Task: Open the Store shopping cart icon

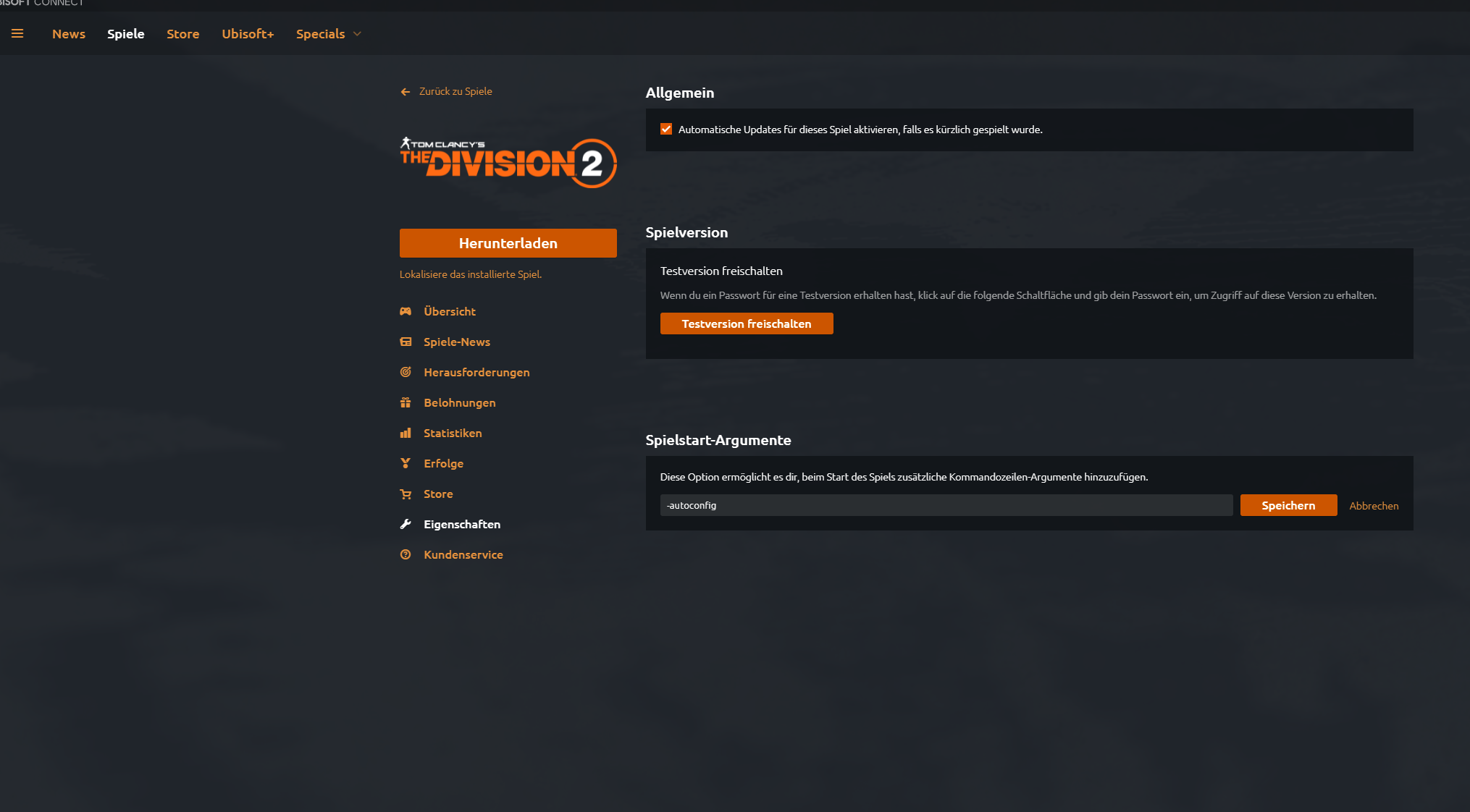Action: pyautogui.click(x=406, y=494)
